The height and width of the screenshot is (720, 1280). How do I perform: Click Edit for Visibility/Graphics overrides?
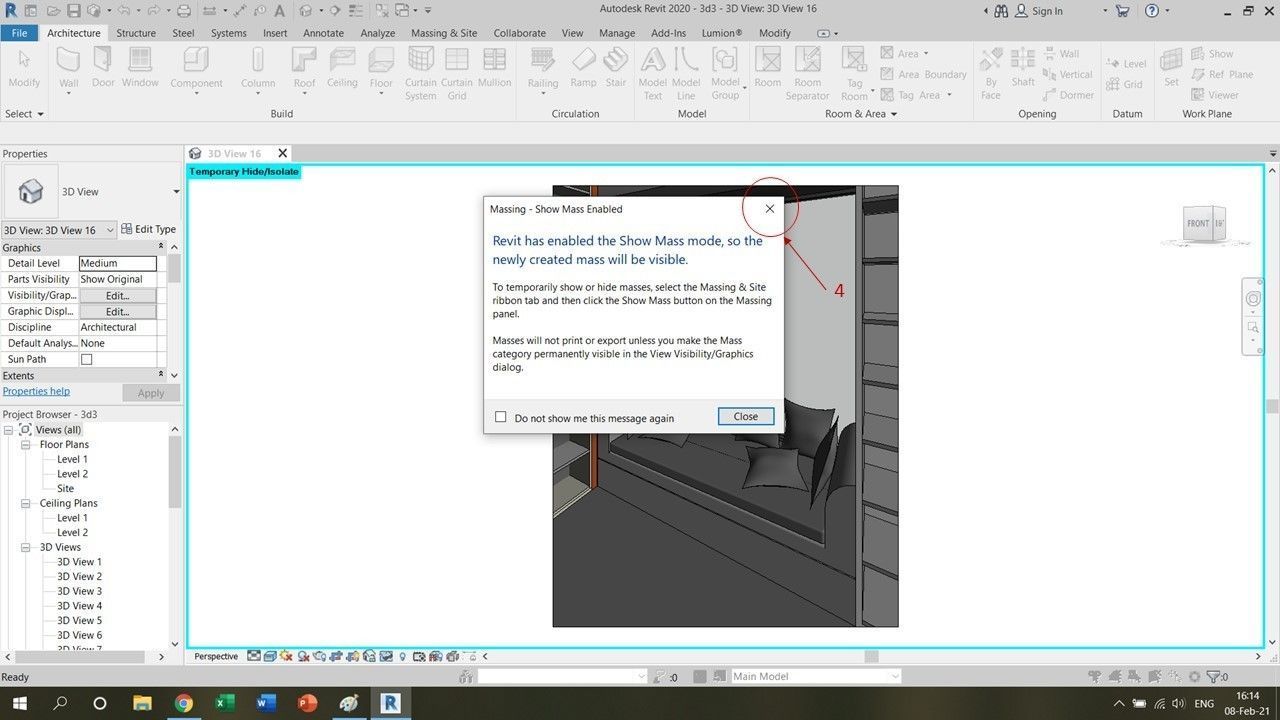coord(118,296)
